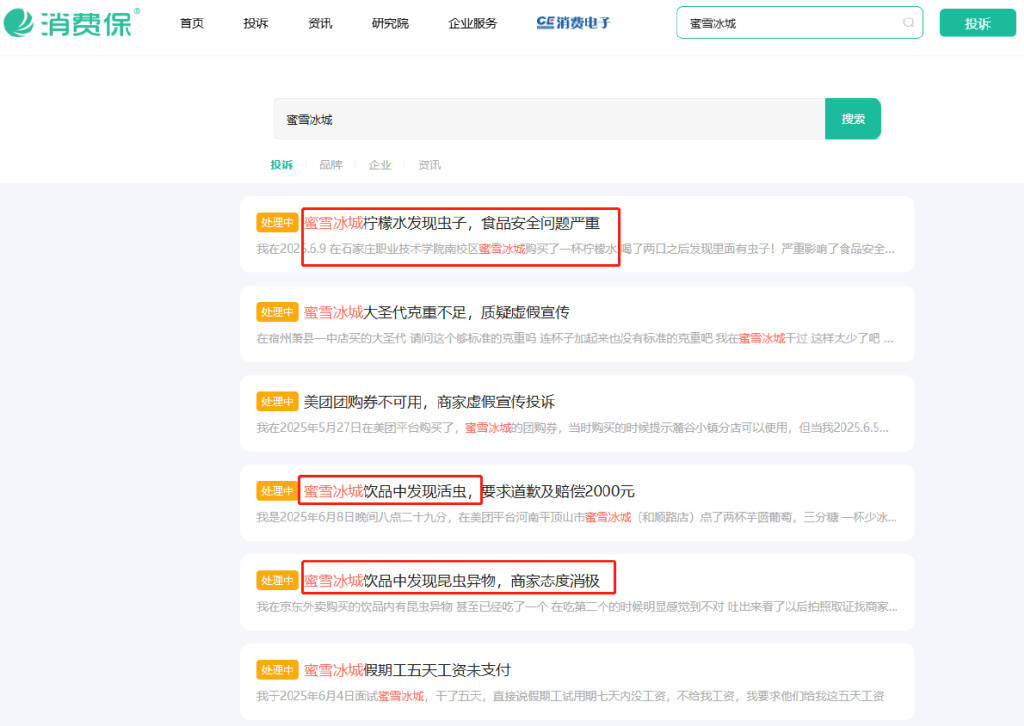The width and height of the screenshot is (1024, 726).
Task: Open the 企业服务 menu item
Action: (472, 24)
